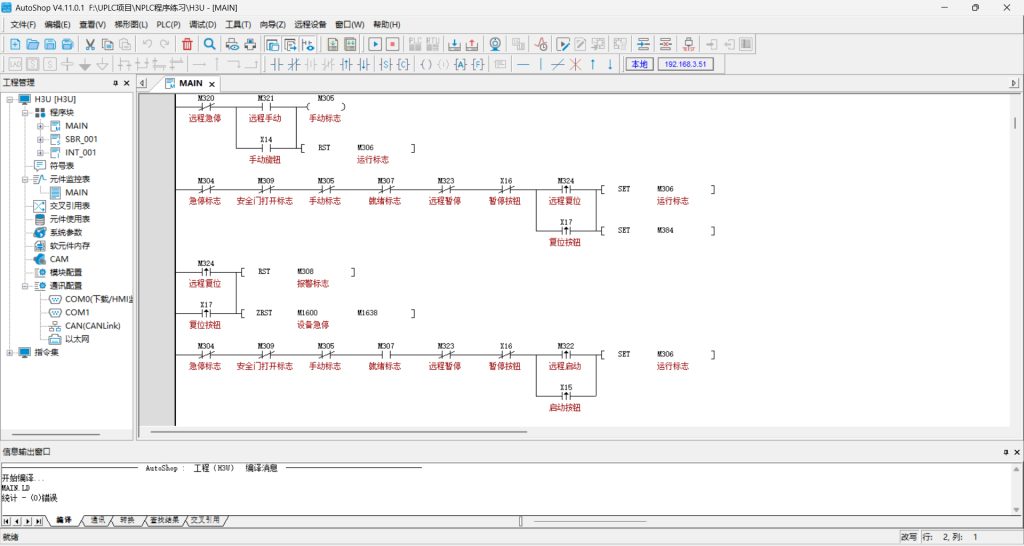Image resolution: width=1024 pixels, height=546 pixels.
Task: Click the Save file icon in toolbar
Action: [50, 44]
